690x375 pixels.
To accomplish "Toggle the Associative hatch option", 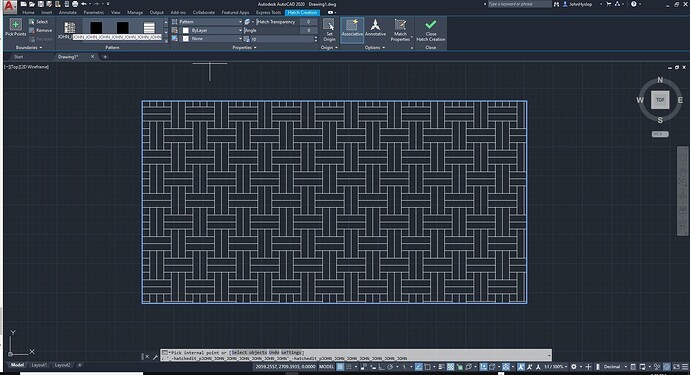I will (x=352, y=28).
